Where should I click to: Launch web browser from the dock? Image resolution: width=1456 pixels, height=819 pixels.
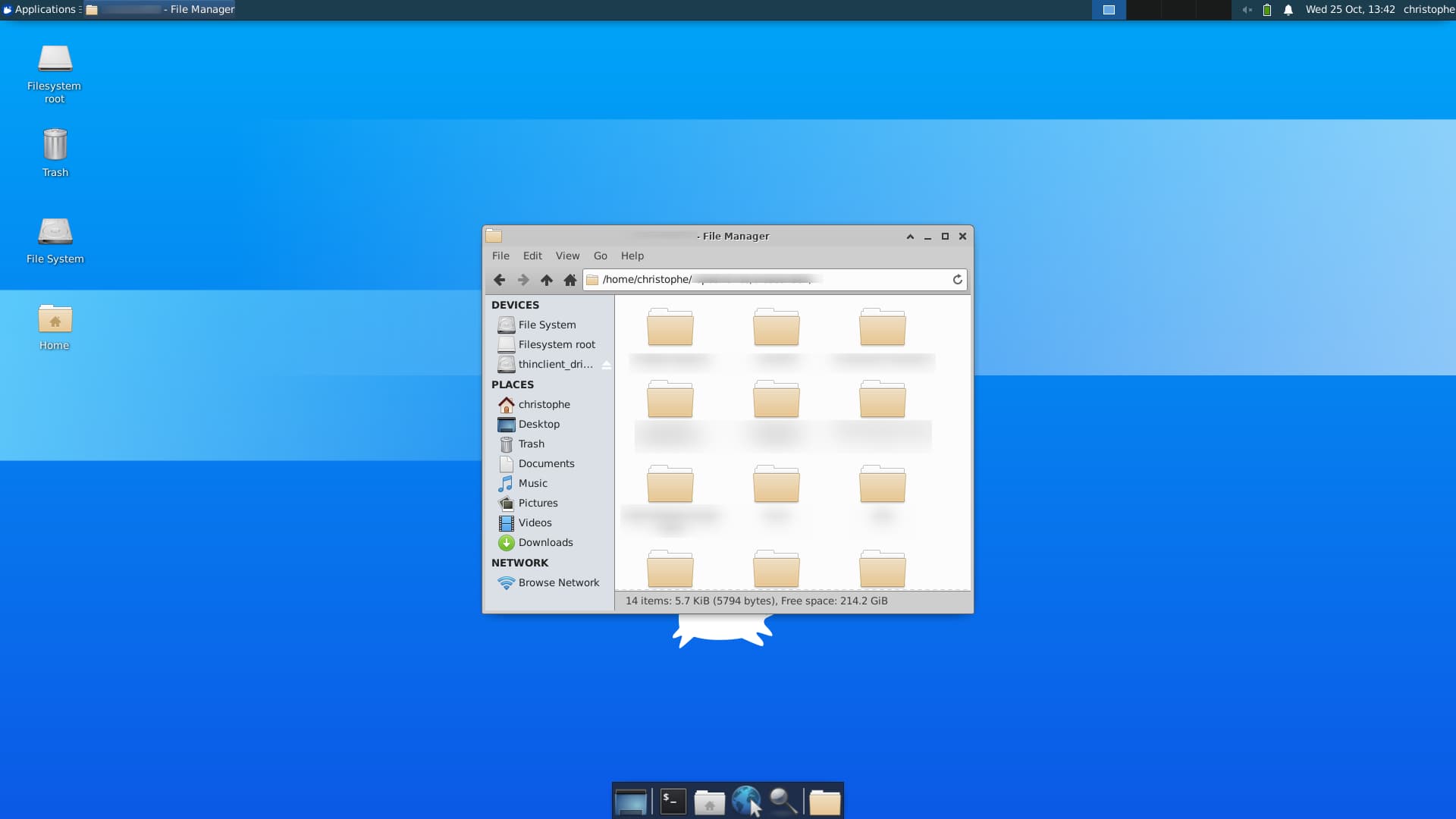[x=746, y=802]
